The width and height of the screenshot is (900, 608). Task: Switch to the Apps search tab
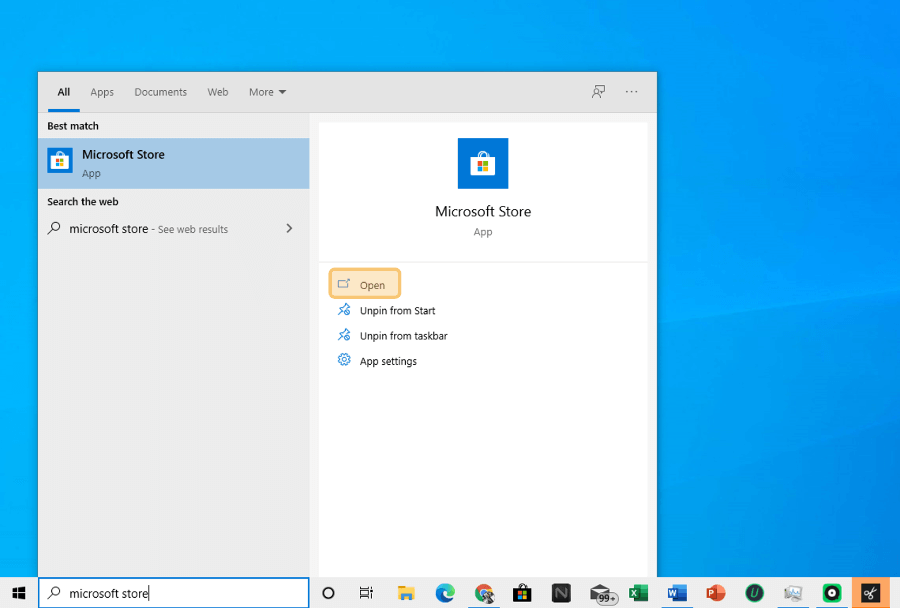102,92
